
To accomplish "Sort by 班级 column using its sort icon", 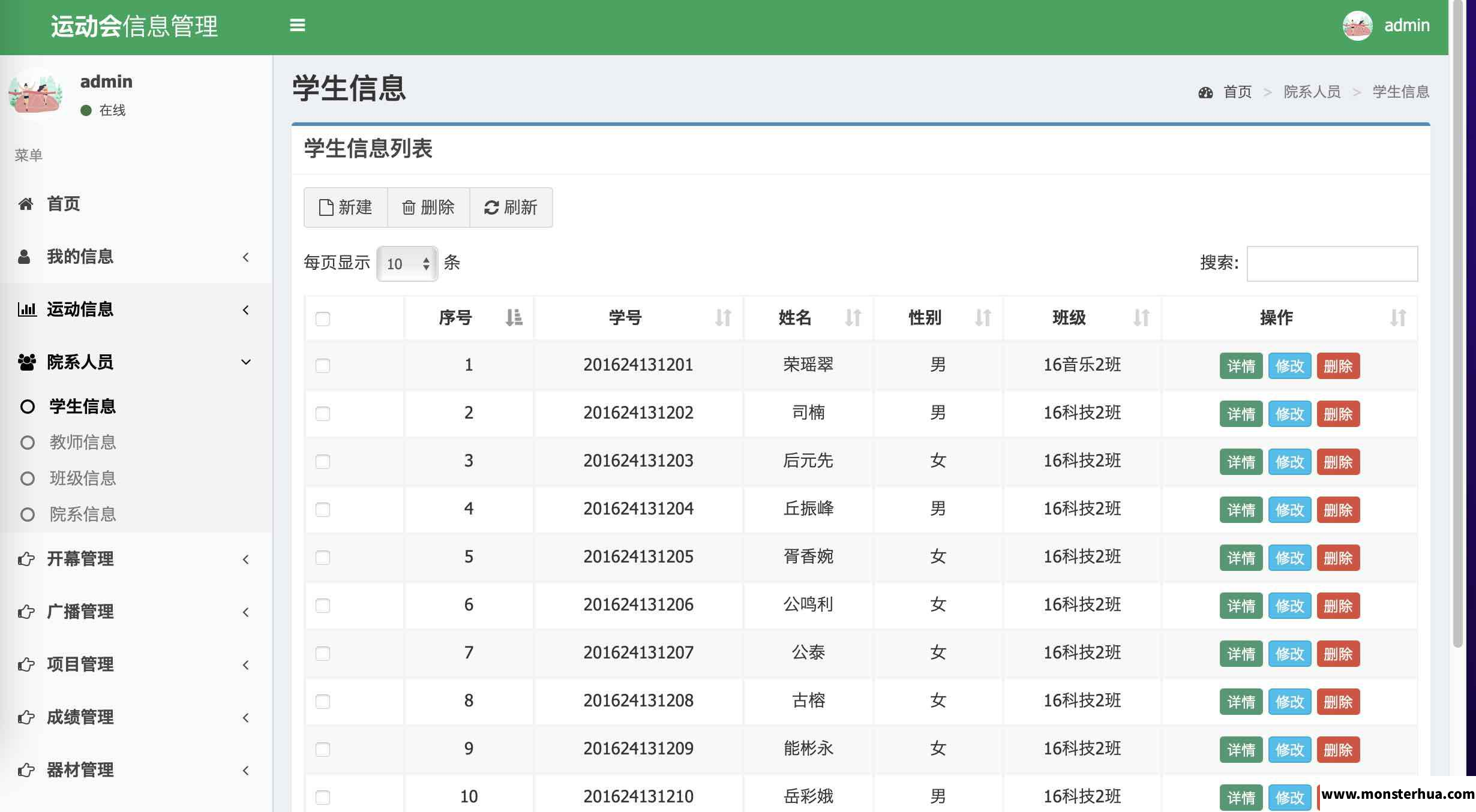I will (1141, 317).
